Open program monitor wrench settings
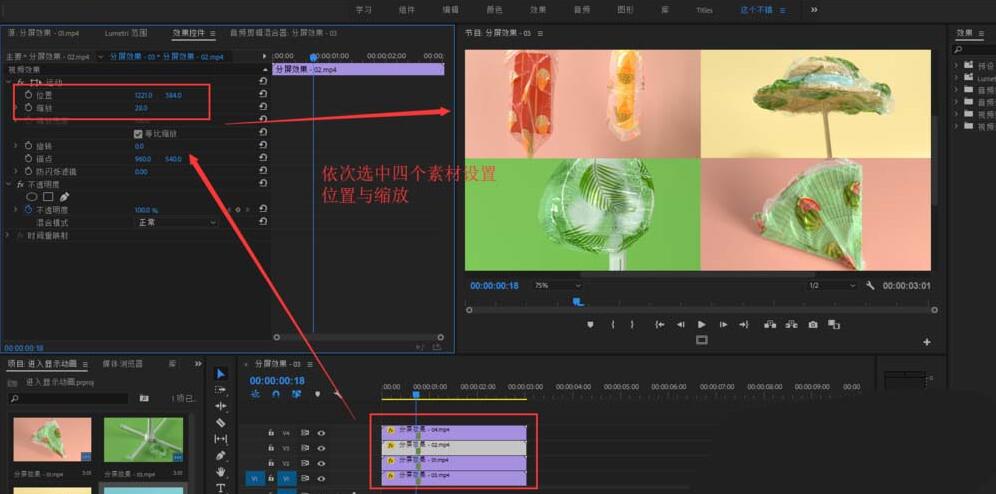This screenshot has height=494, width=996. [x=870, y=285]
